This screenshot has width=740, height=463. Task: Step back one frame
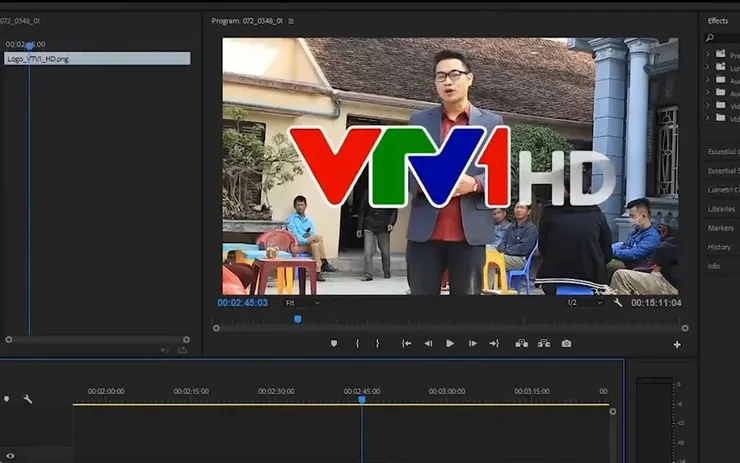coord(428,344)
